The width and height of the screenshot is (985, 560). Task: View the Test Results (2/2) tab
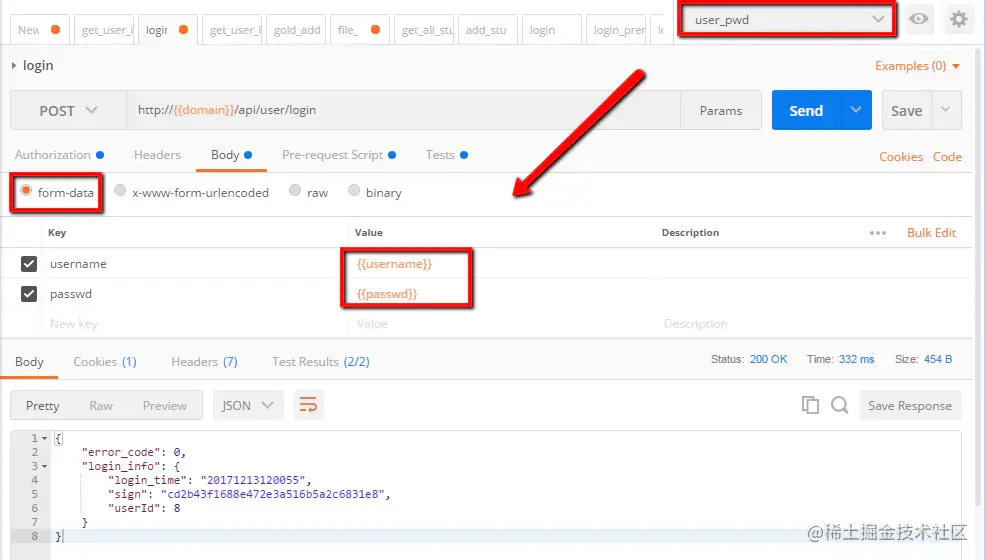[x=320, y=362]
